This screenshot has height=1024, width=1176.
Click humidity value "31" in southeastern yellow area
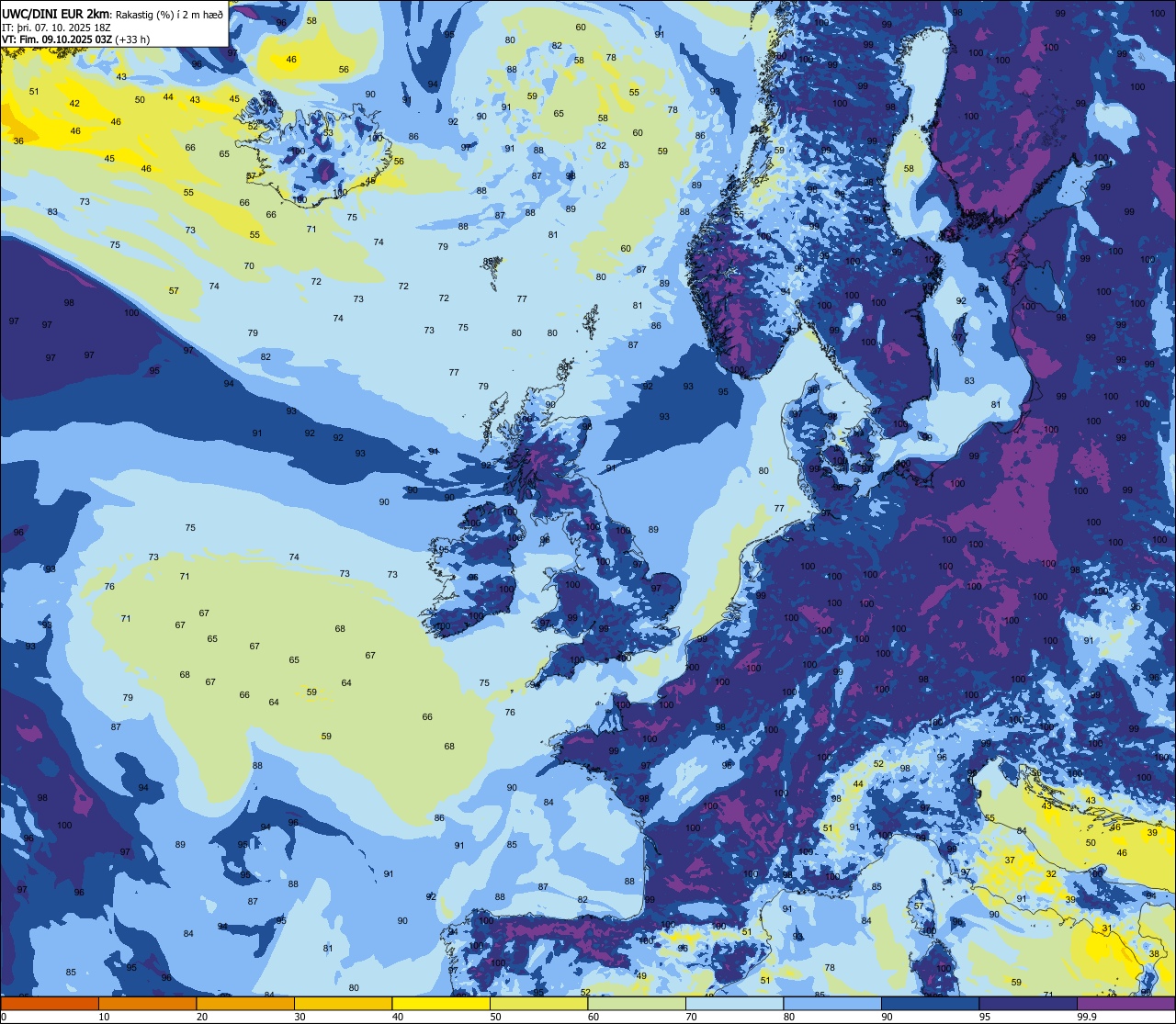tap(1107, 928)
